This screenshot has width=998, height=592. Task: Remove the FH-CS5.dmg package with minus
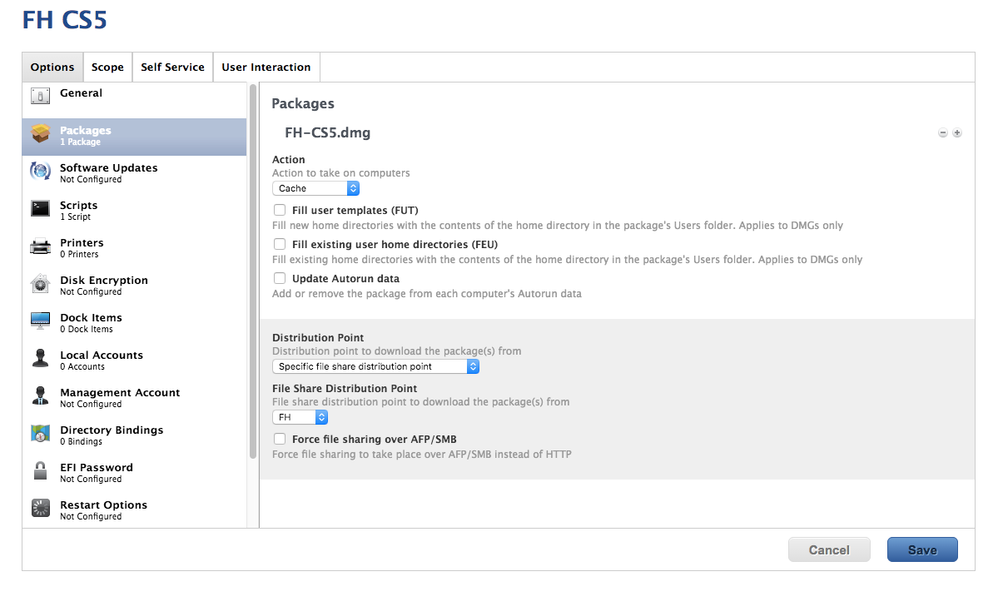tap(943, 133)
